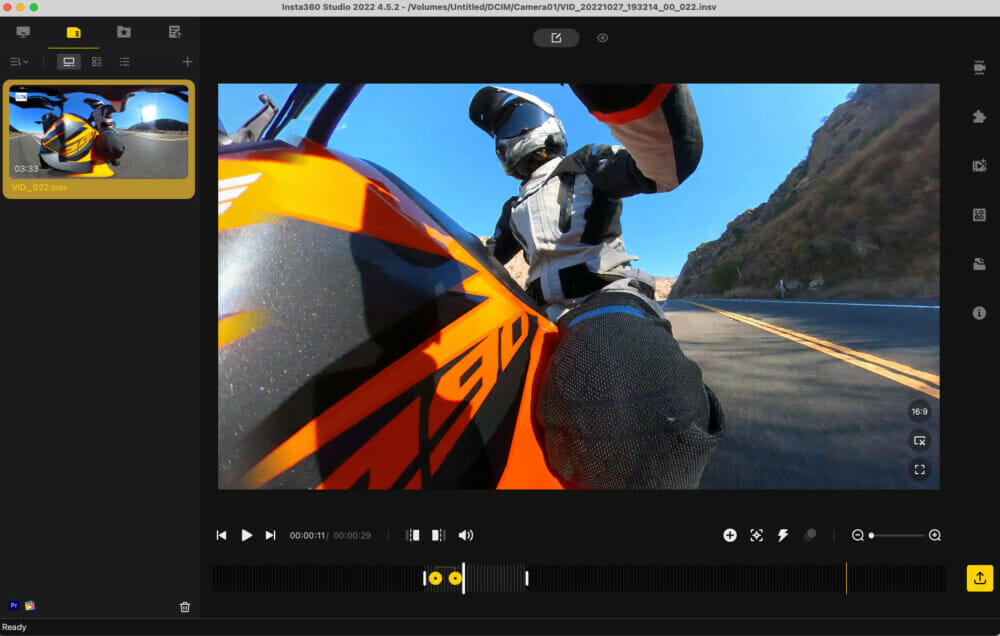
Task: Change the 16:9 aspect ratio
Action: tap(919, 411)
